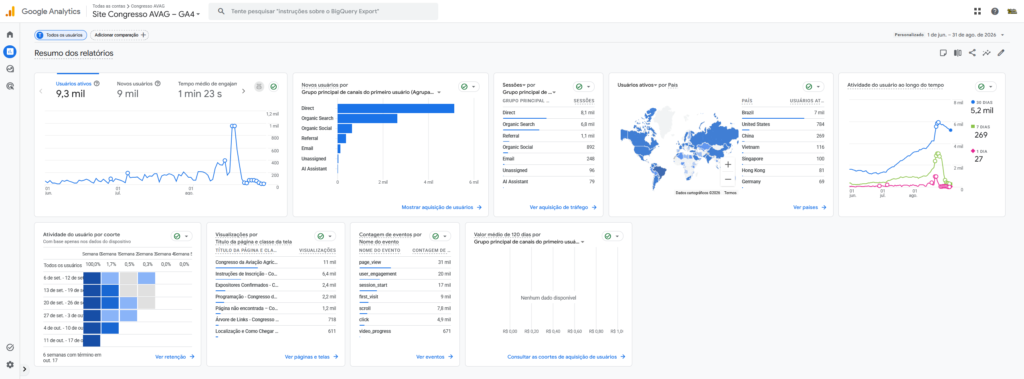
Task: Select the Usuários ativos metric tab
Action: (x=77, y=89)
